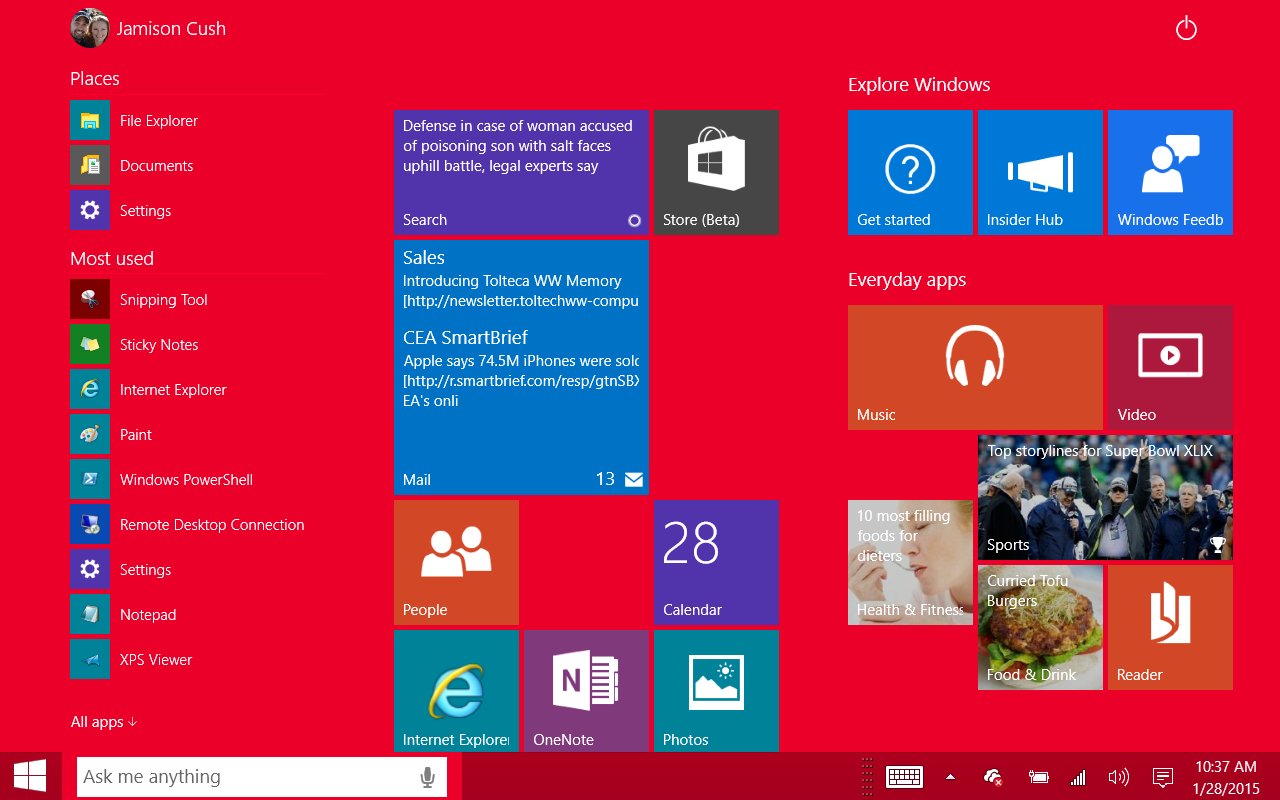Screen dimensions: 1280x800
Task: Open the Windows Feedback tile
Action: click(1170, 172)
